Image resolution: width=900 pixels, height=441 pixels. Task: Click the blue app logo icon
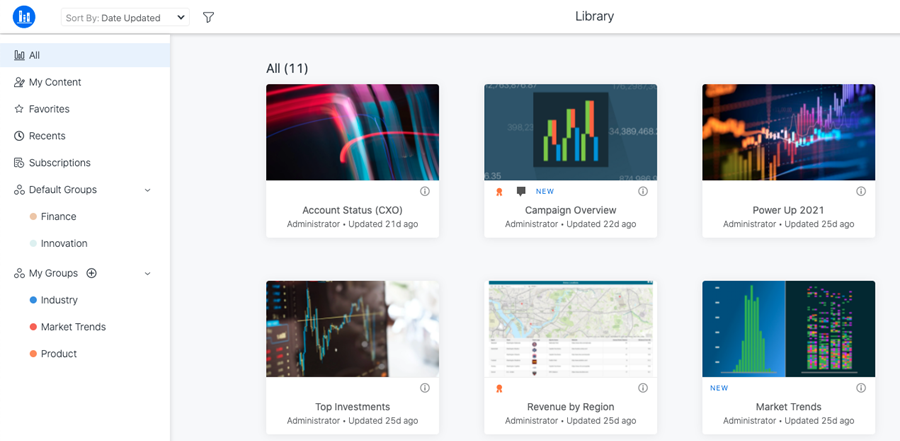point(24,17)
